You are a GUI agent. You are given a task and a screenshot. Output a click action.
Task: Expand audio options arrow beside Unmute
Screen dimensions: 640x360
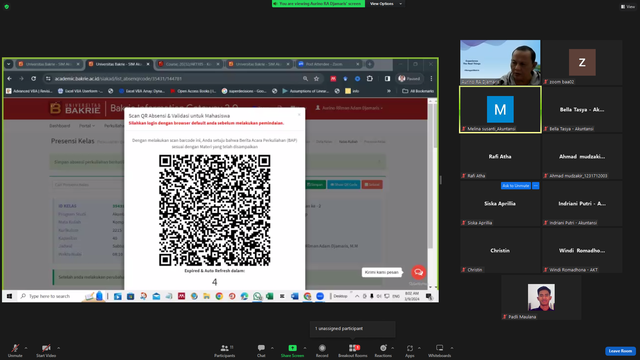tap(26, 348)
